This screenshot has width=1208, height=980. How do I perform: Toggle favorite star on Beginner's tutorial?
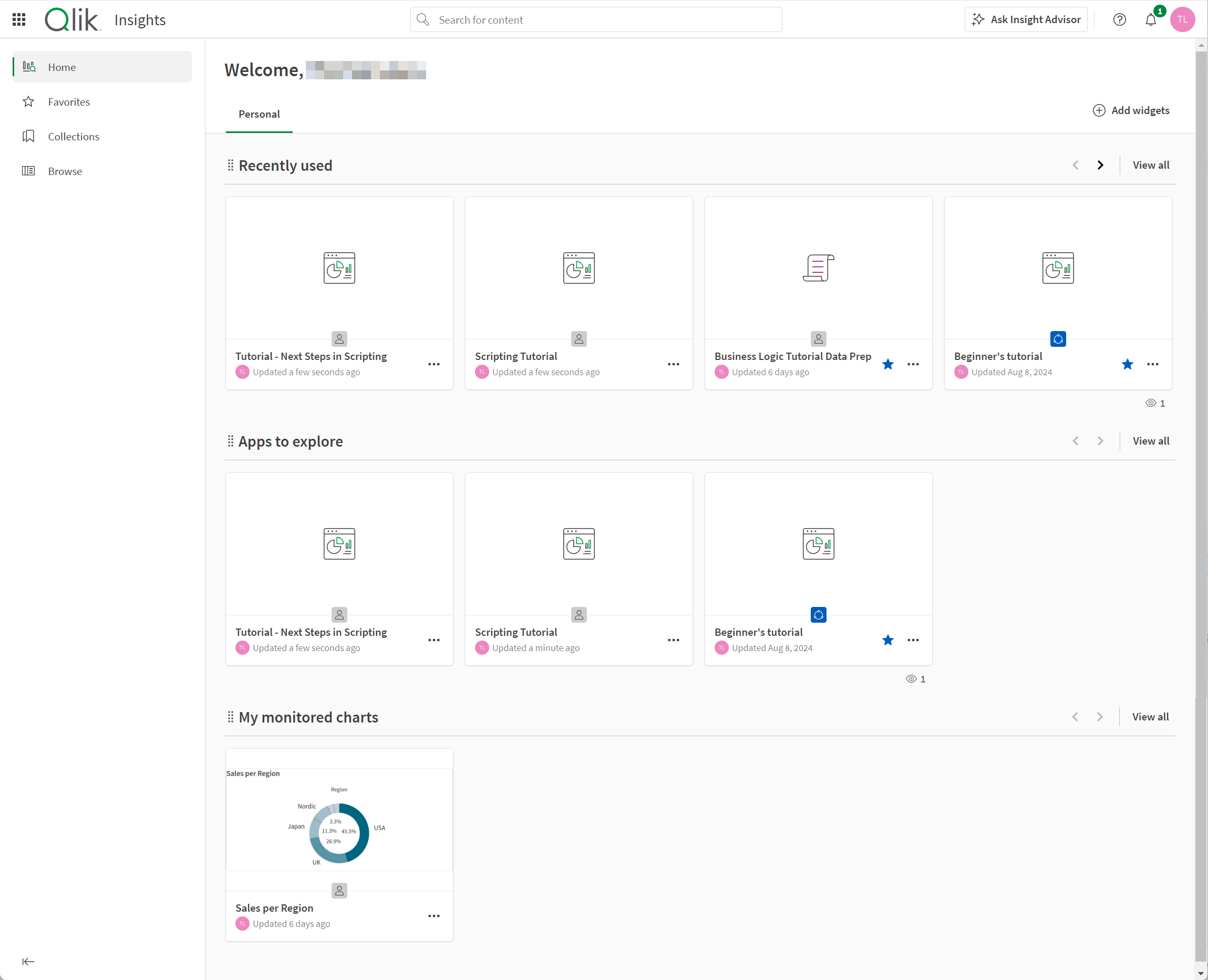pos(1128,363)
